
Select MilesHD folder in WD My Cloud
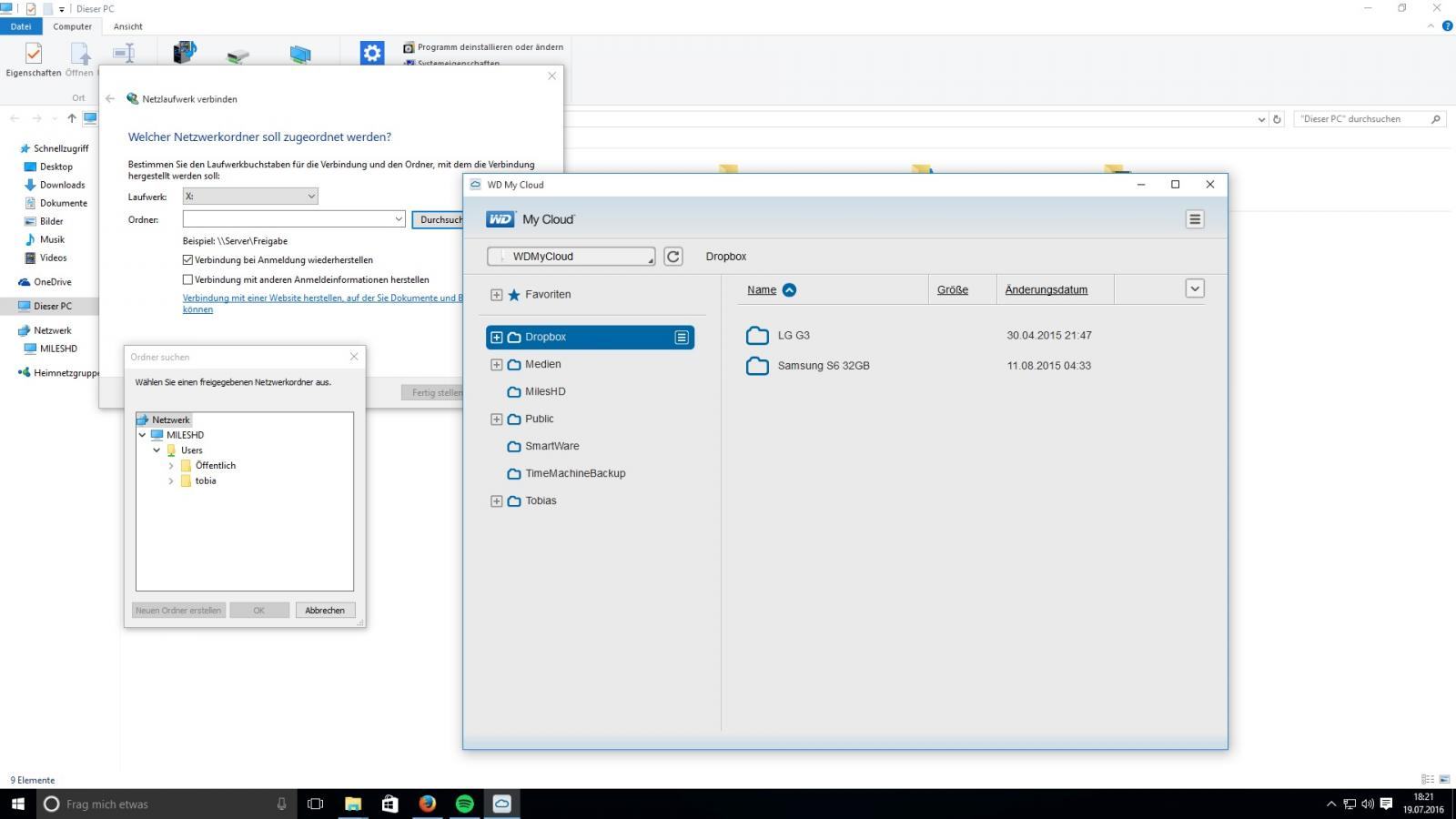pos(545,392)
